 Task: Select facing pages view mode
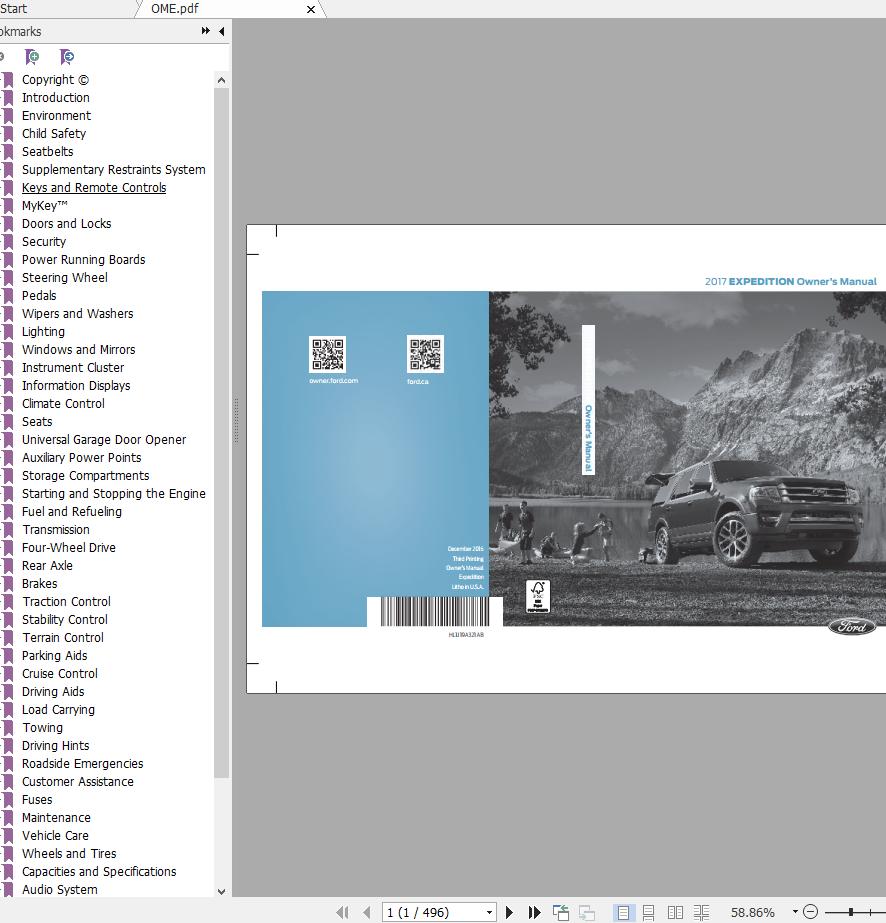(675, 912)
